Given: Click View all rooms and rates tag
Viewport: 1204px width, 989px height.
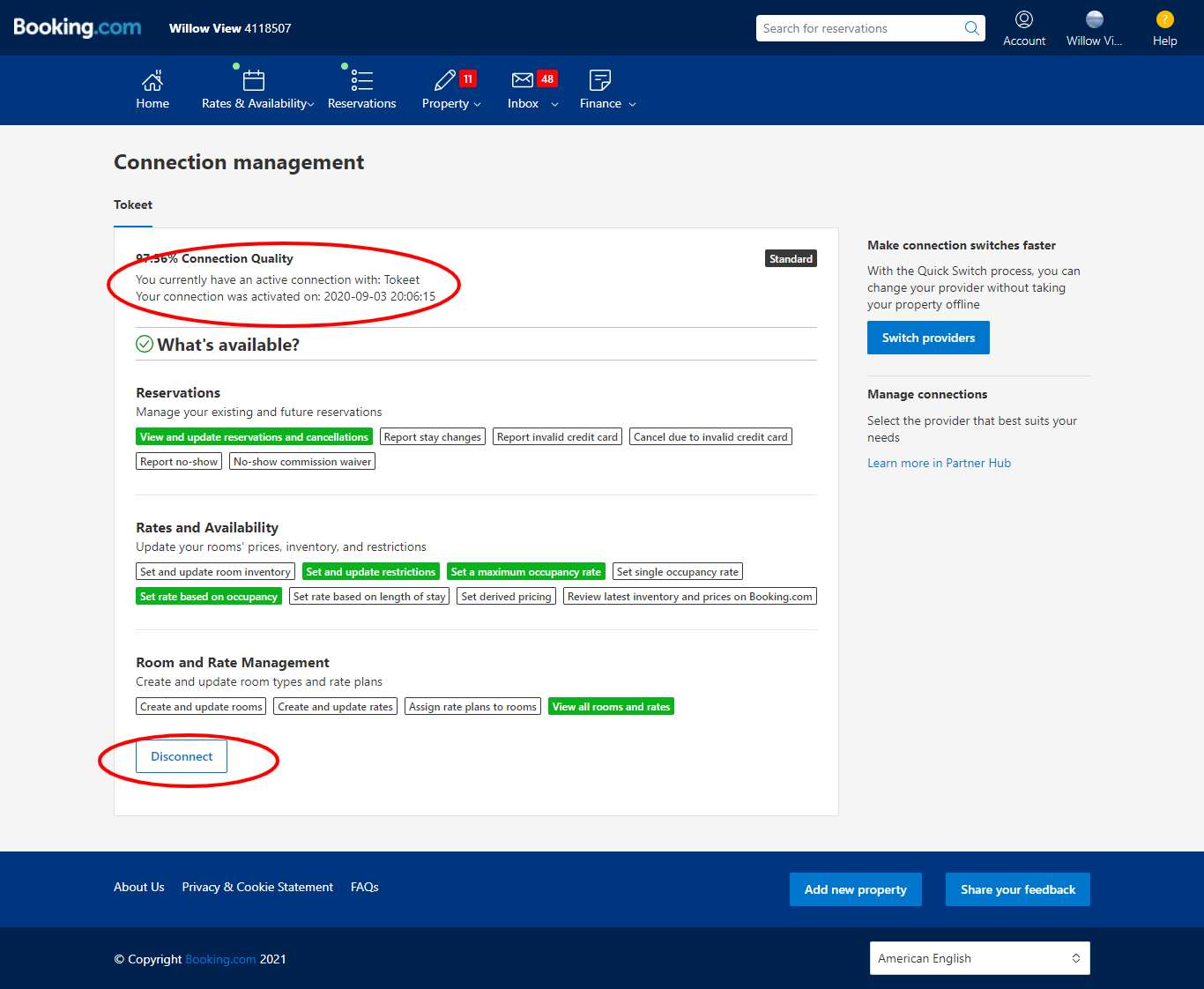Looking at the screenshot, I should 611,706.
